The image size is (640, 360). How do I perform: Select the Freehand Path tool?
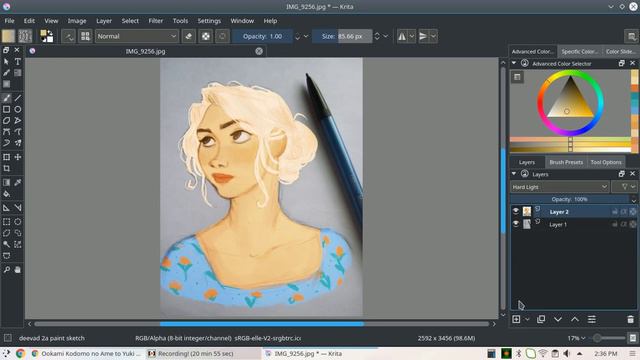point(18,132)
